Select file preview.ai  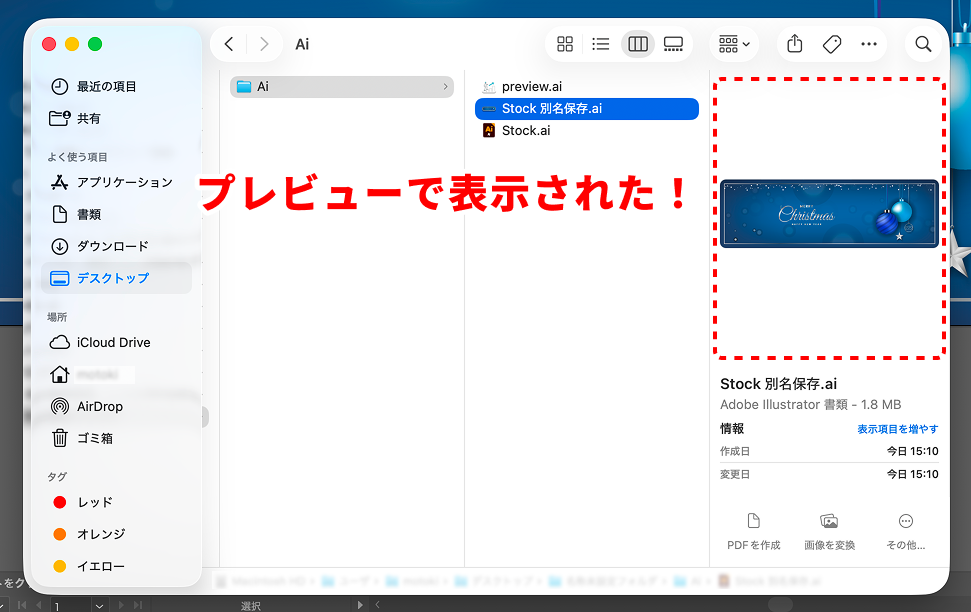587,87
